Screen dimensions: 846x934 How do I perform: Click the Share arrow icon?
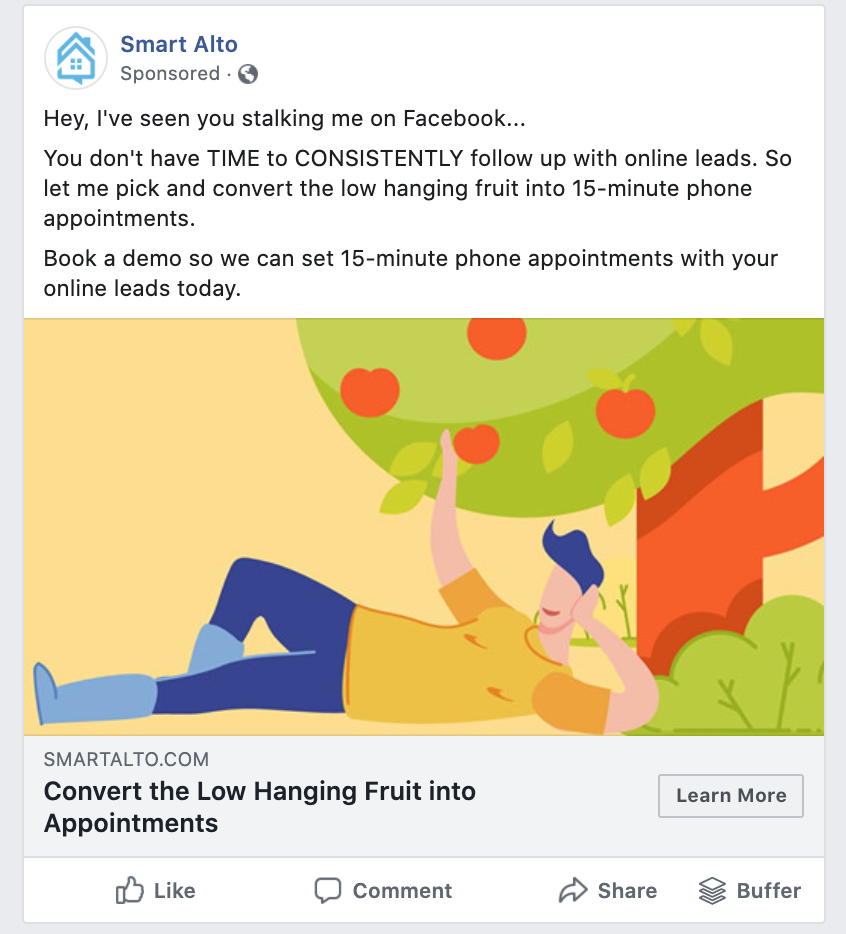(x=573, y=891)
